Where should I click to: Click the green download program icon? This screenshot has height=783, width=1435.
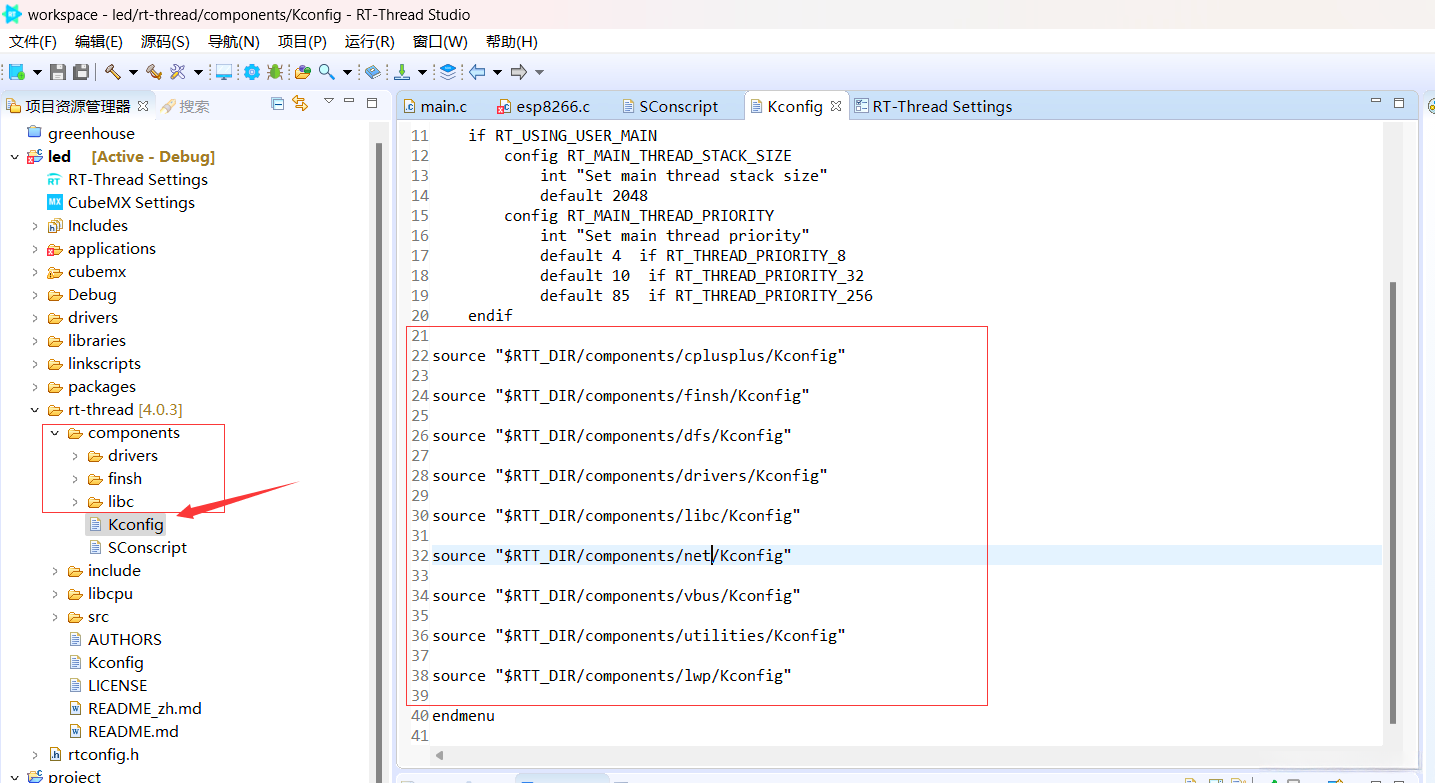coord(402,72)
